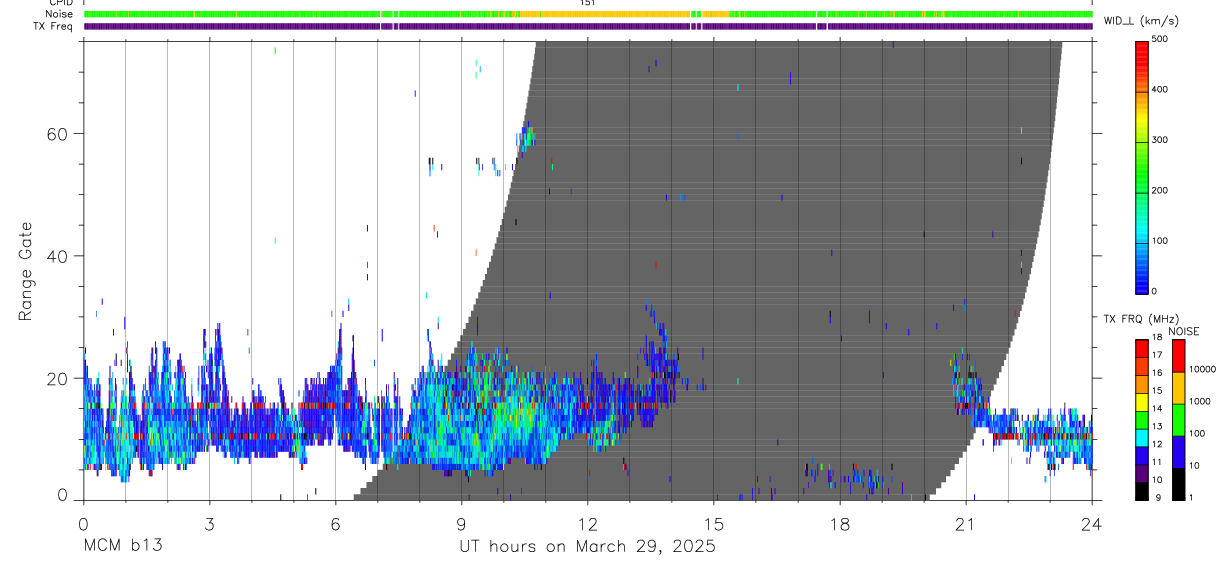The width and height of the screenshot is (1228, 567).
Task: Click the 500 tick on width color bar
Action: tap(1161, 39)
